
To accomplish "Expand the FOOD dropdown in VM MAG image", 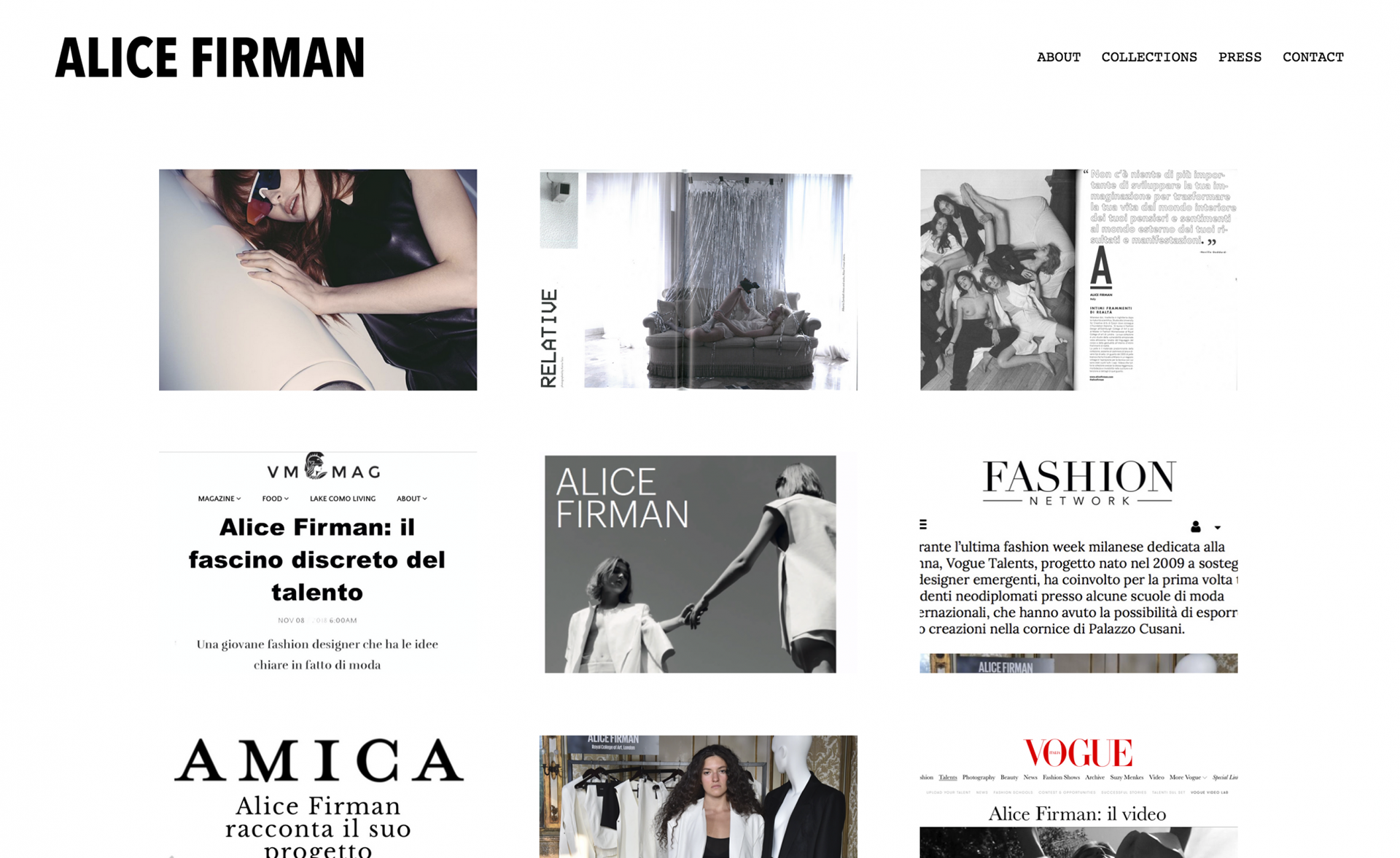I will coord(276,499).
